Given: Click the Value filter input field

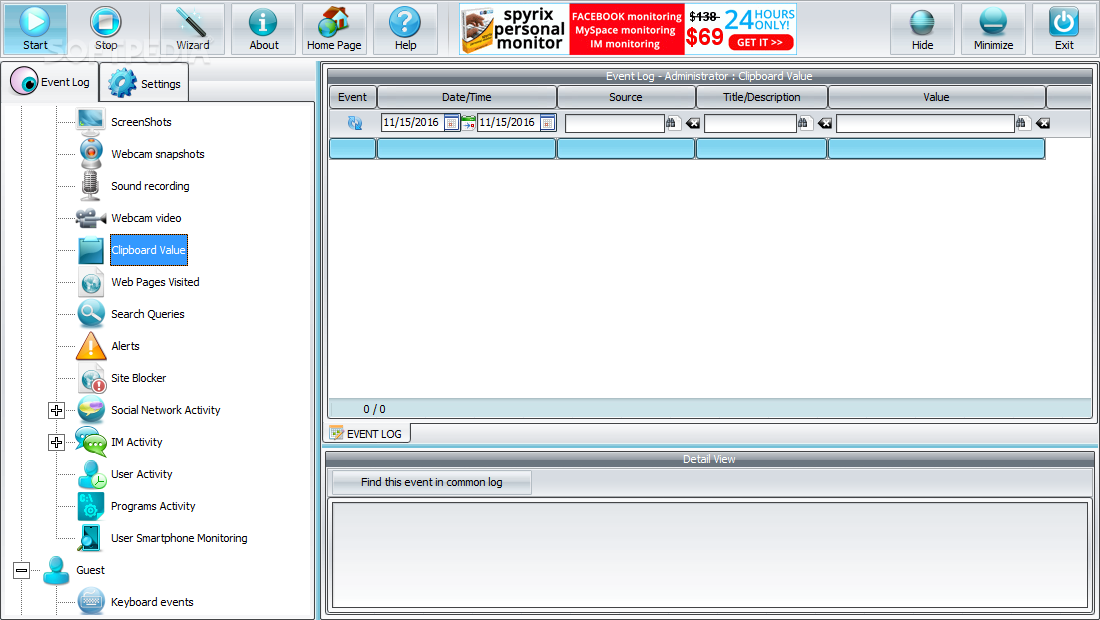Looking at the screenshot, I should [925, 123].
